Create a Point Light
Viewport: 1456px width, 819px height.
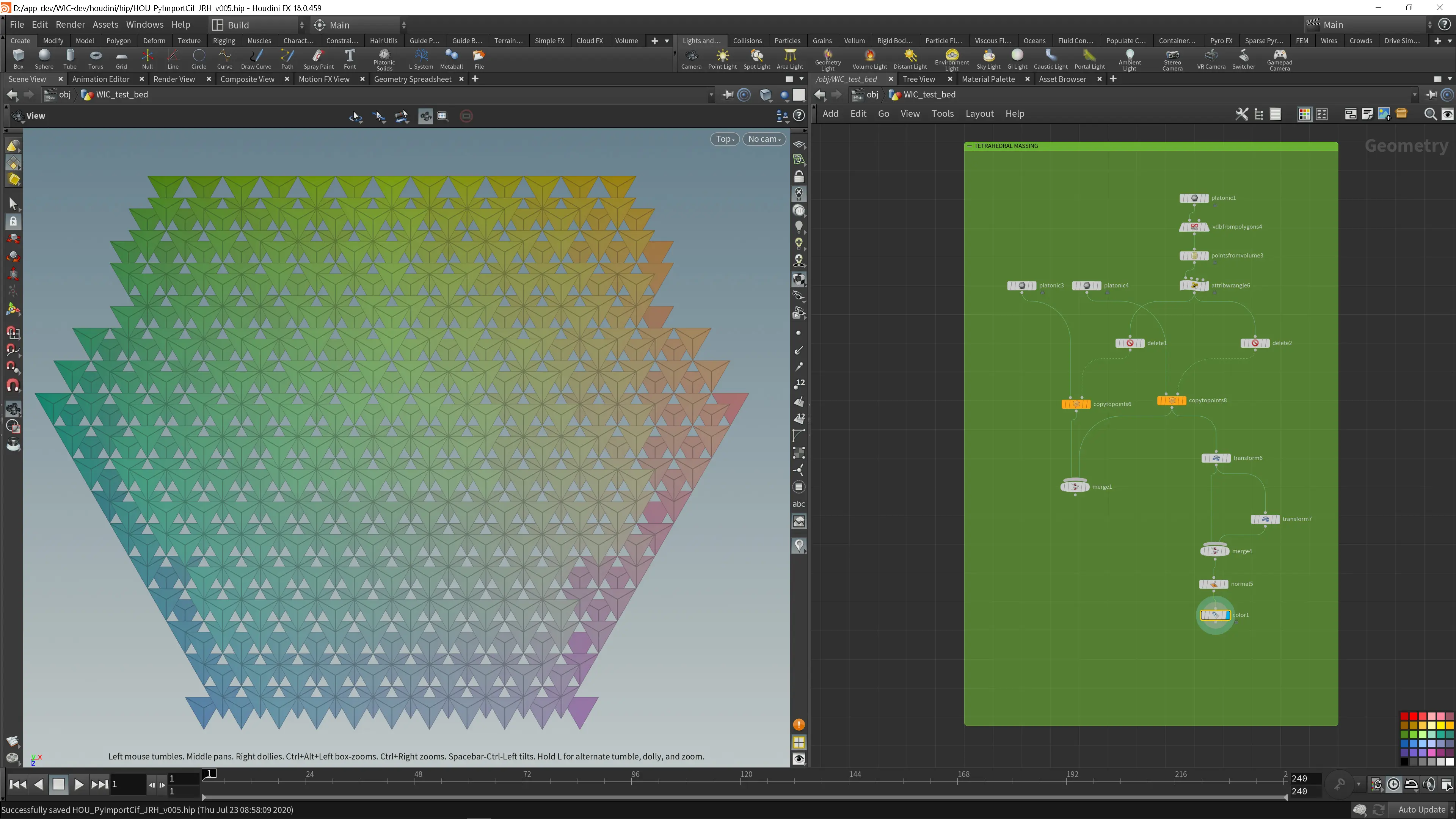click(x=722, y=59)
